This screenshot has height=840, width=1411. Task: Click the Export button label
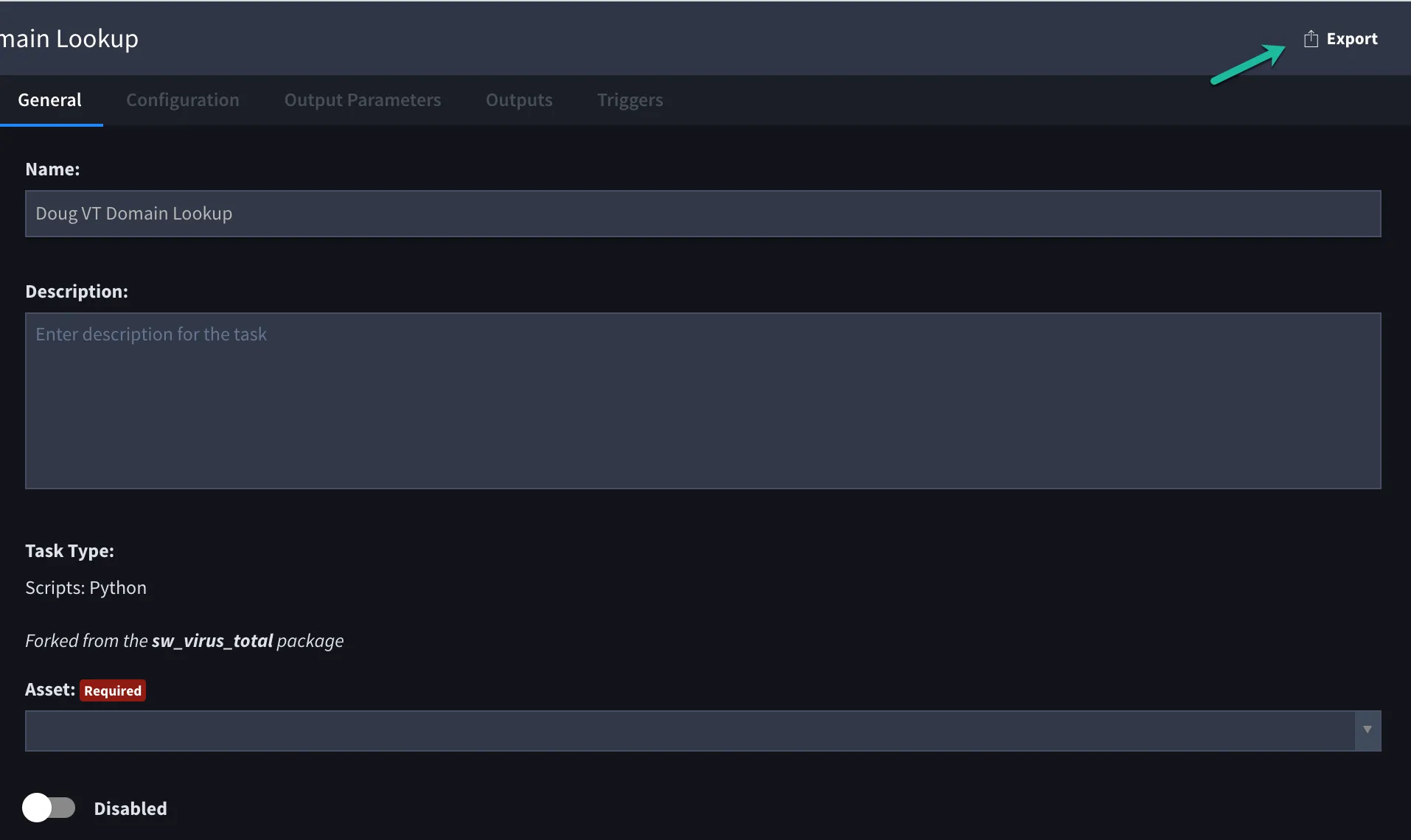coord(1351,38)
